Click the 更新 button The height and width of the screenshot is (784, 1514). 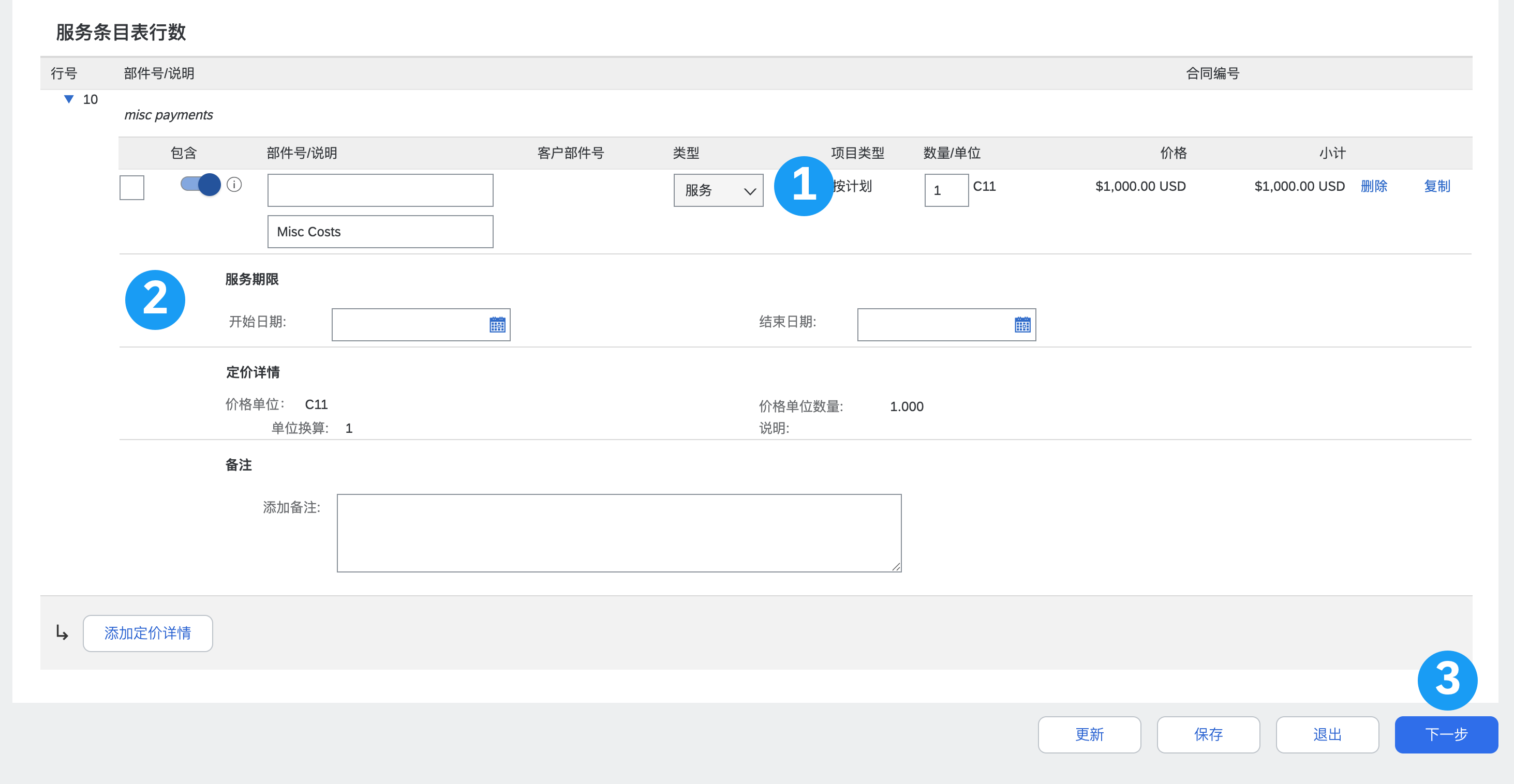(x=1089, y=734)
